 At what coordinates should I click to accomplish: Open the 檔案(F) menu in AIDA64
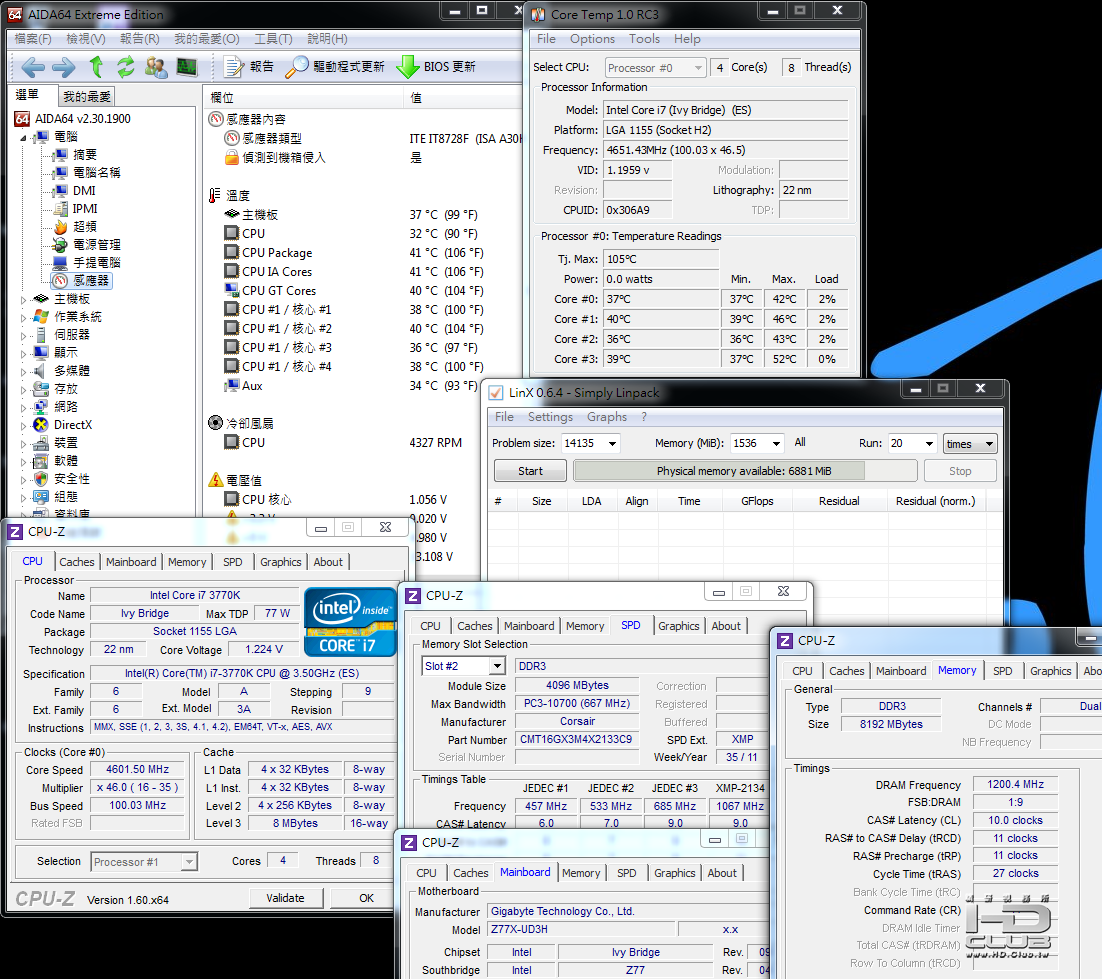pyautogui.click(x=33, y=39)
